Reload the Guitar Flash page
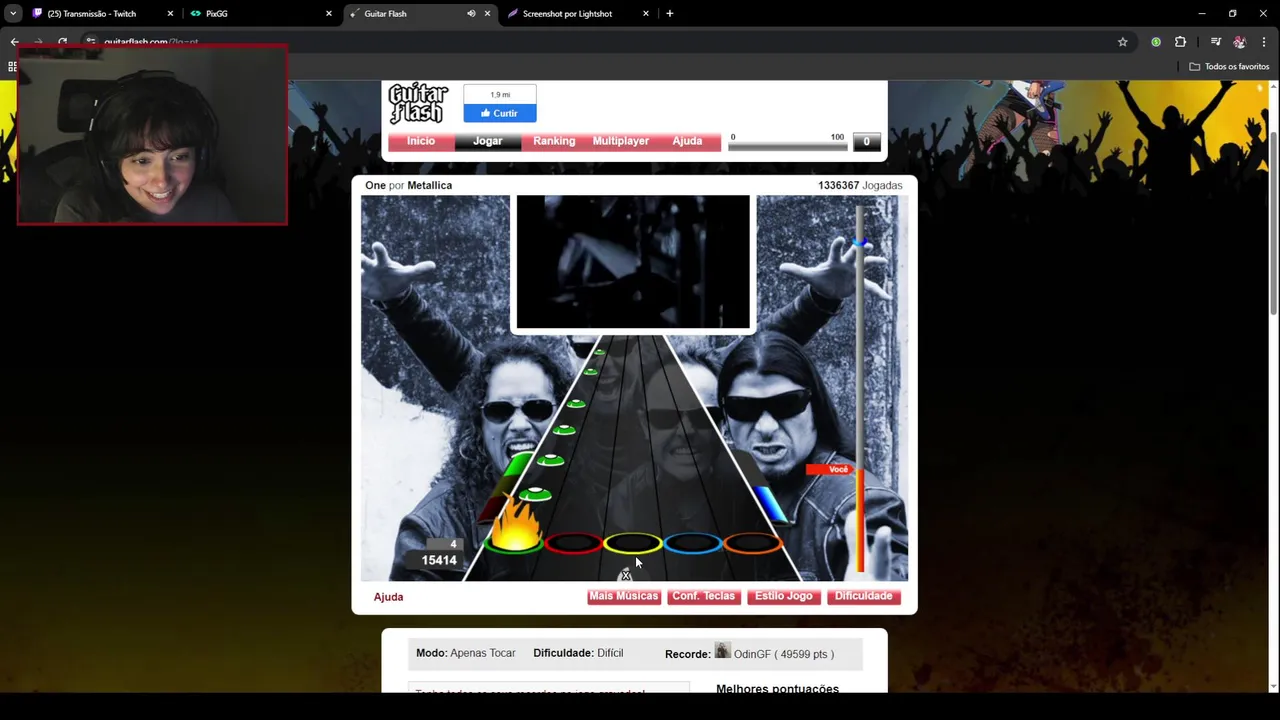Viewport: 1280px width, 720px height. 62,42
